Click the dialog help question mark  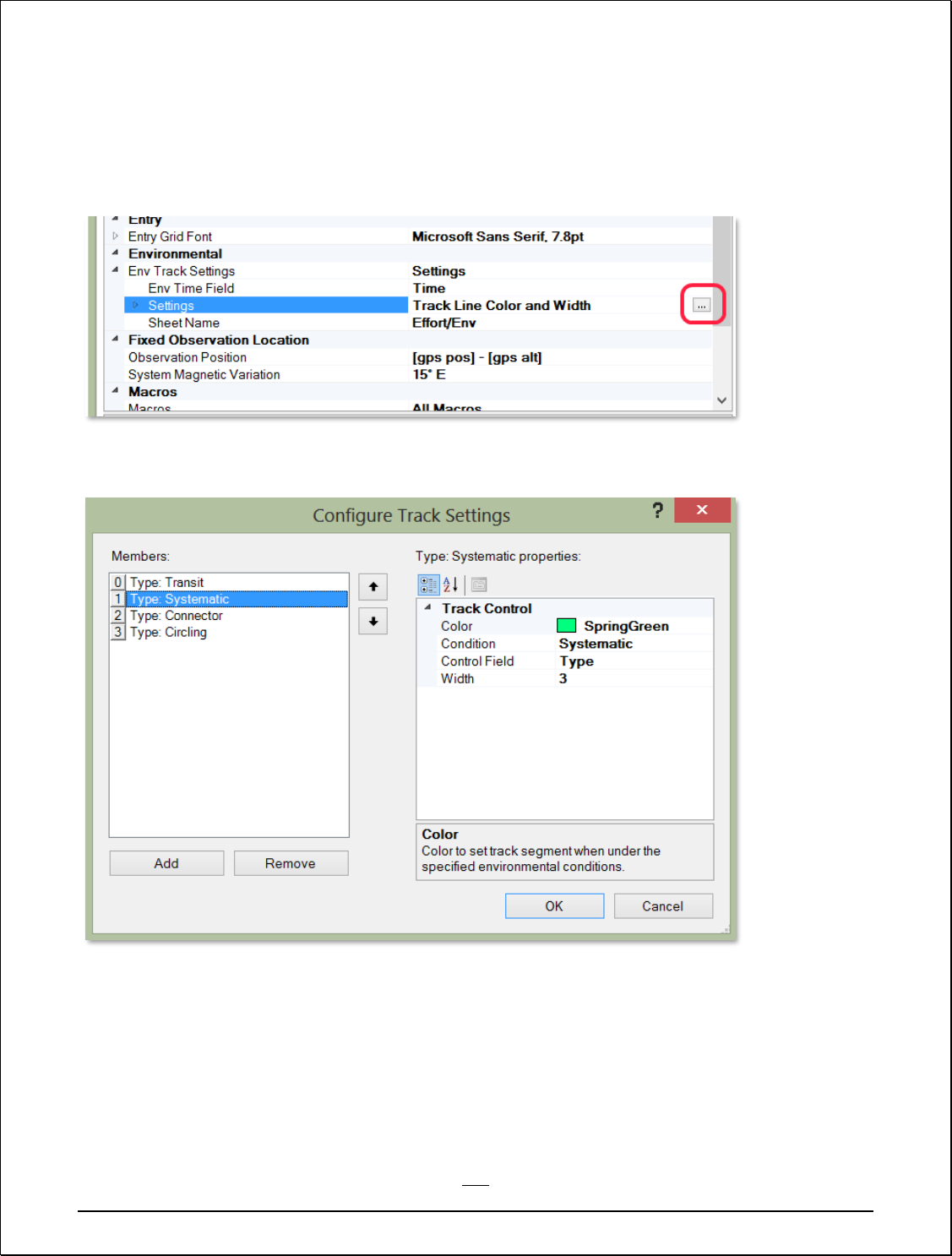[x=657, y=510]
